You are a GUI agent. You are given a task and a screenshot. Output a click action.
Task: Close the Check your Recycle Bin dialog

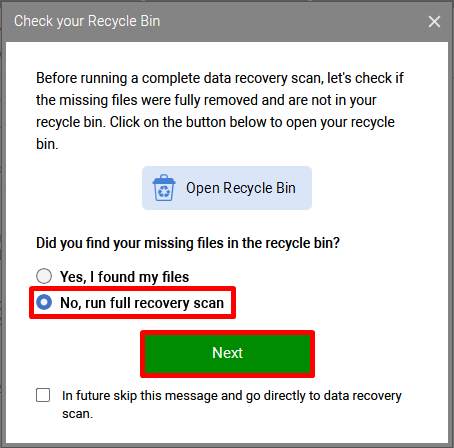[434, 22]
